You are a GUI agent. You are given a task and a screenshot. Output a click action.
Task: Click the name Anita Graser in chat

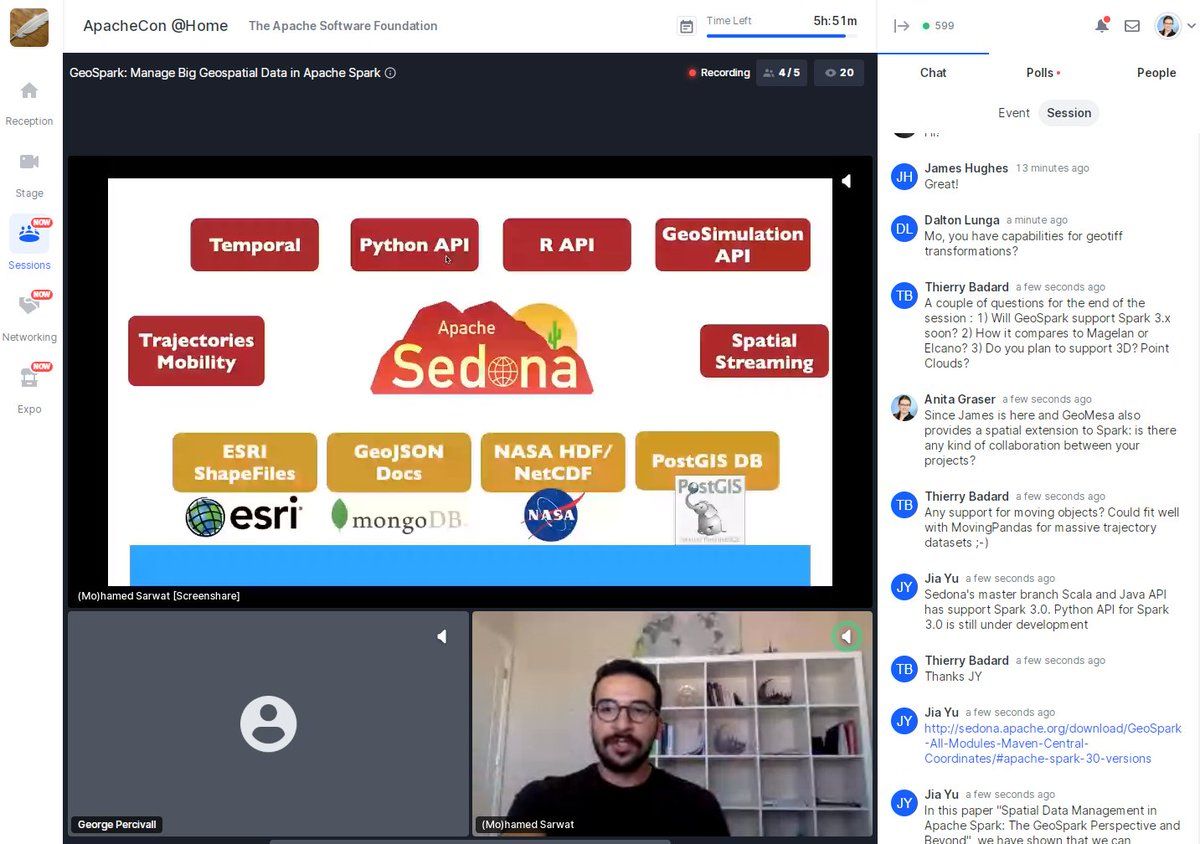click(959, 399)
